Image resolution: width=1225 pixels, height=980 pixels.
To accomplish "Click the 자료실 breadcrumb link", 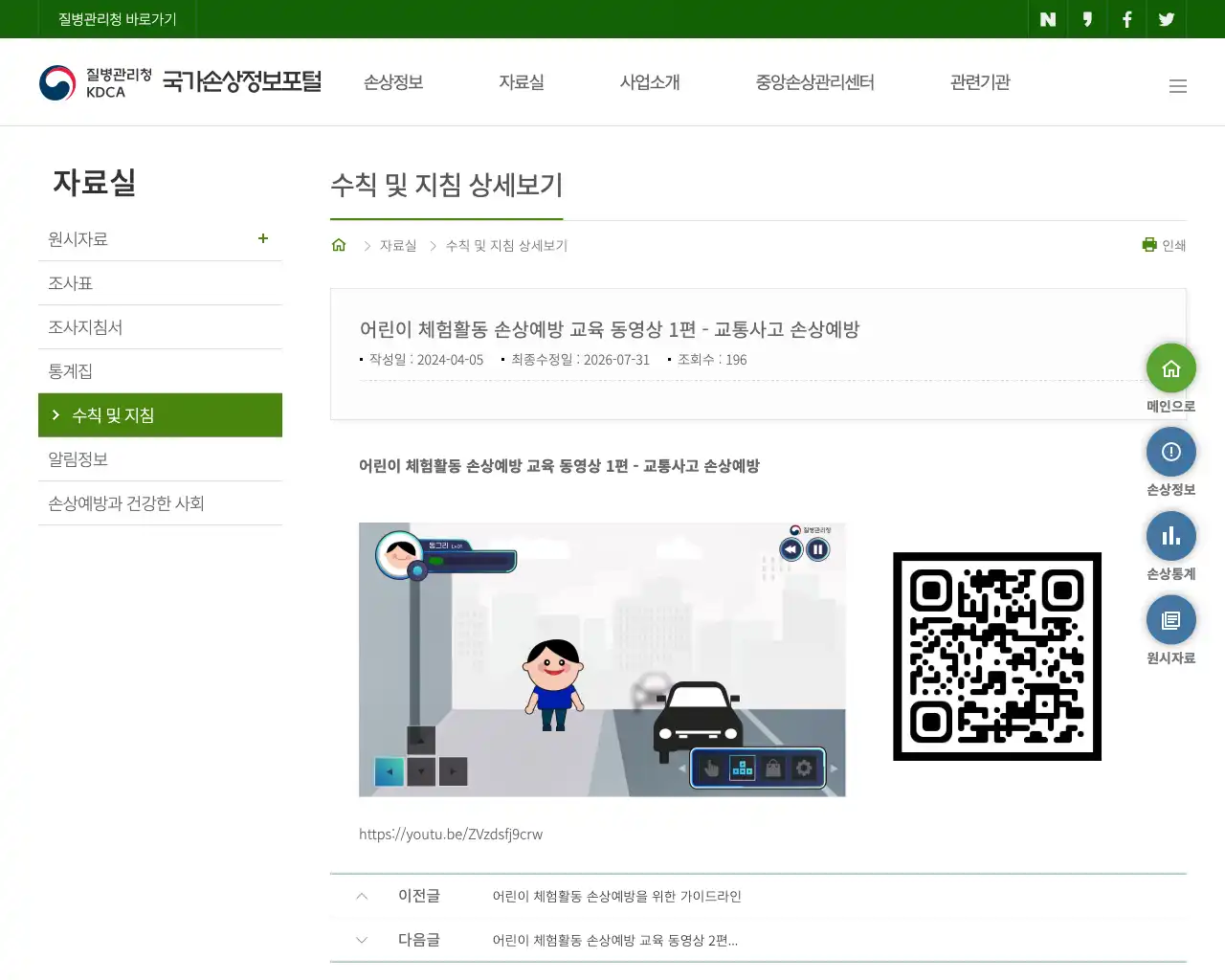I will (x=398, y=246).
